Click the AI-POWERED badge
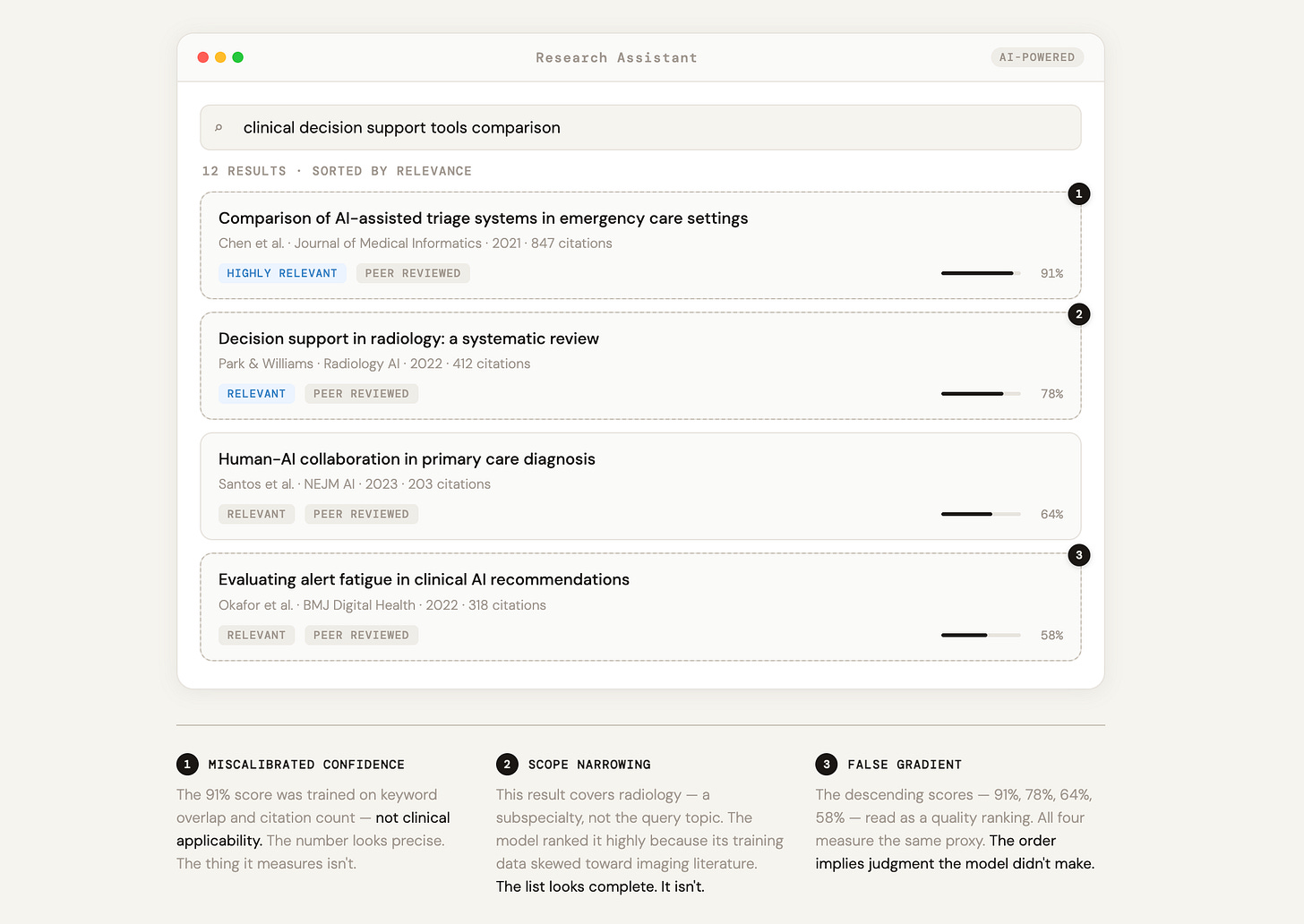Image resolution: width=1304 pixels, height=924 pixels. 1037,57
